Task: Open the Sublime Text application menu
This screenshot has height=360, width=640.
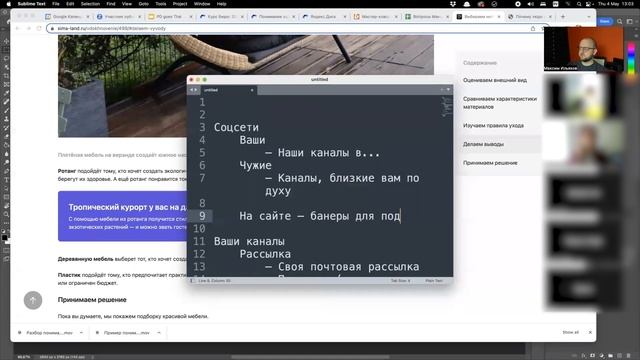Action: (31, 4)
